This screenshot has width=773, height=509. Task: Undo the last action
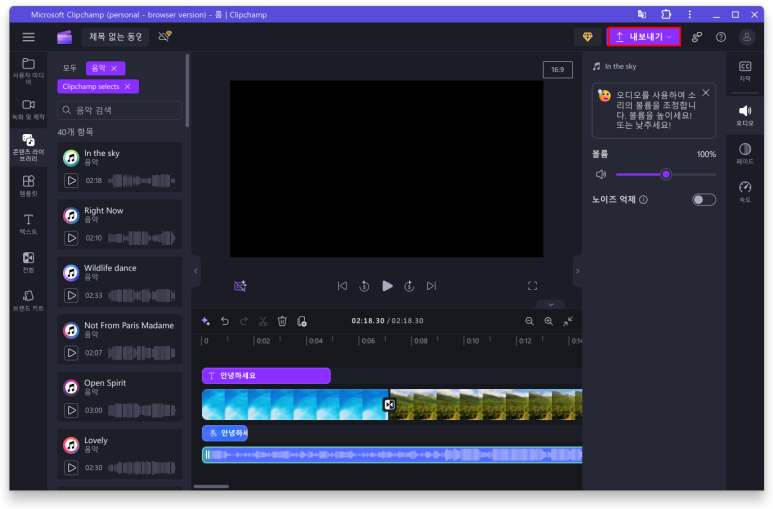[x=225, y=321]
